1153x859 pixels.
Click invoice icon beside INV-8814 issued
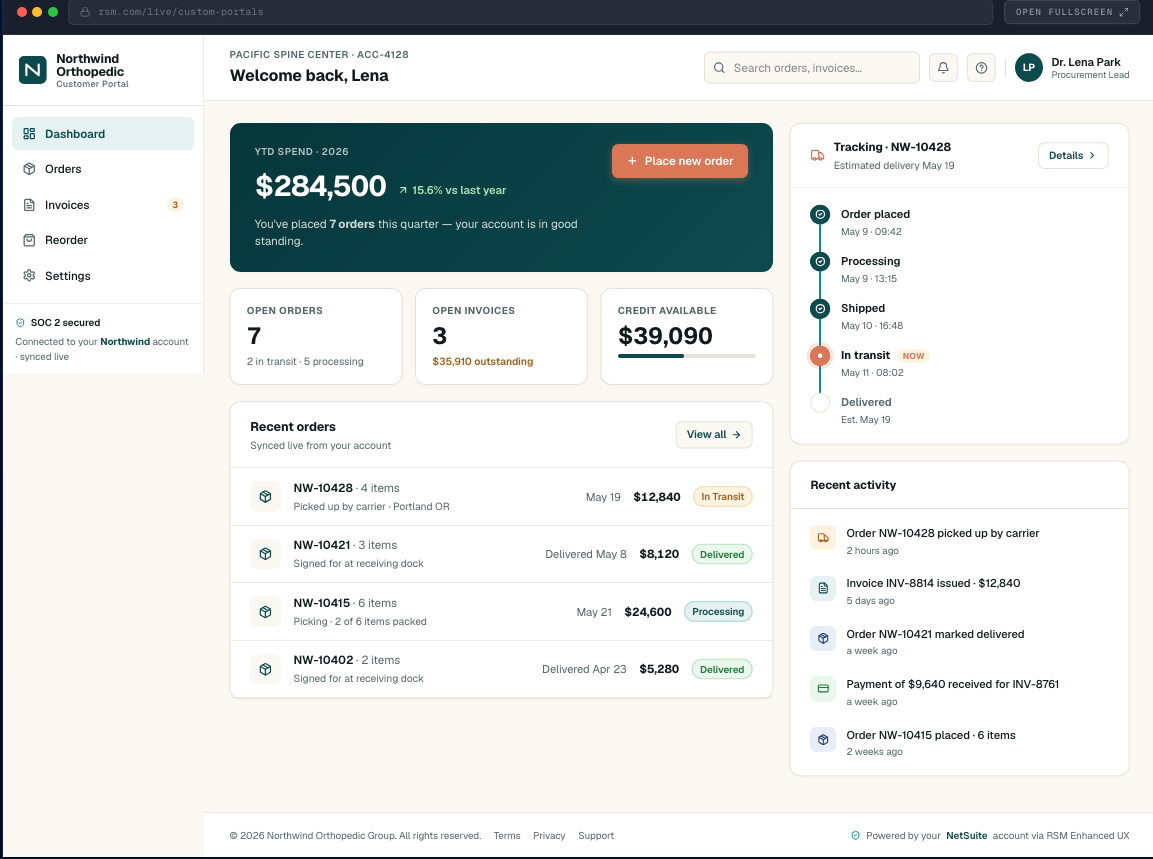coord(823,588)
